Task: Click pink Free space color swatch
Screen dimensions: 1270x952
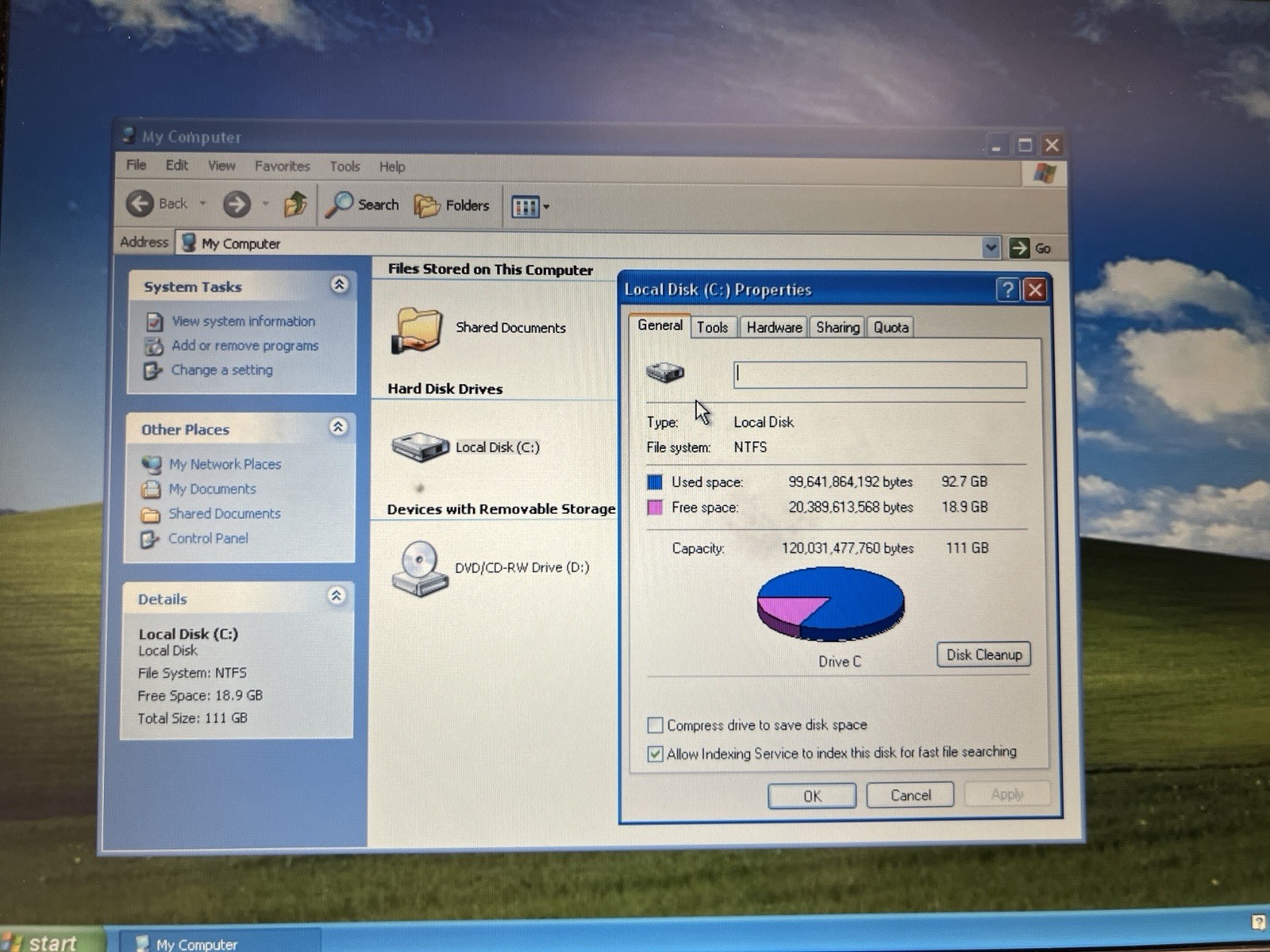Action: 655,508
